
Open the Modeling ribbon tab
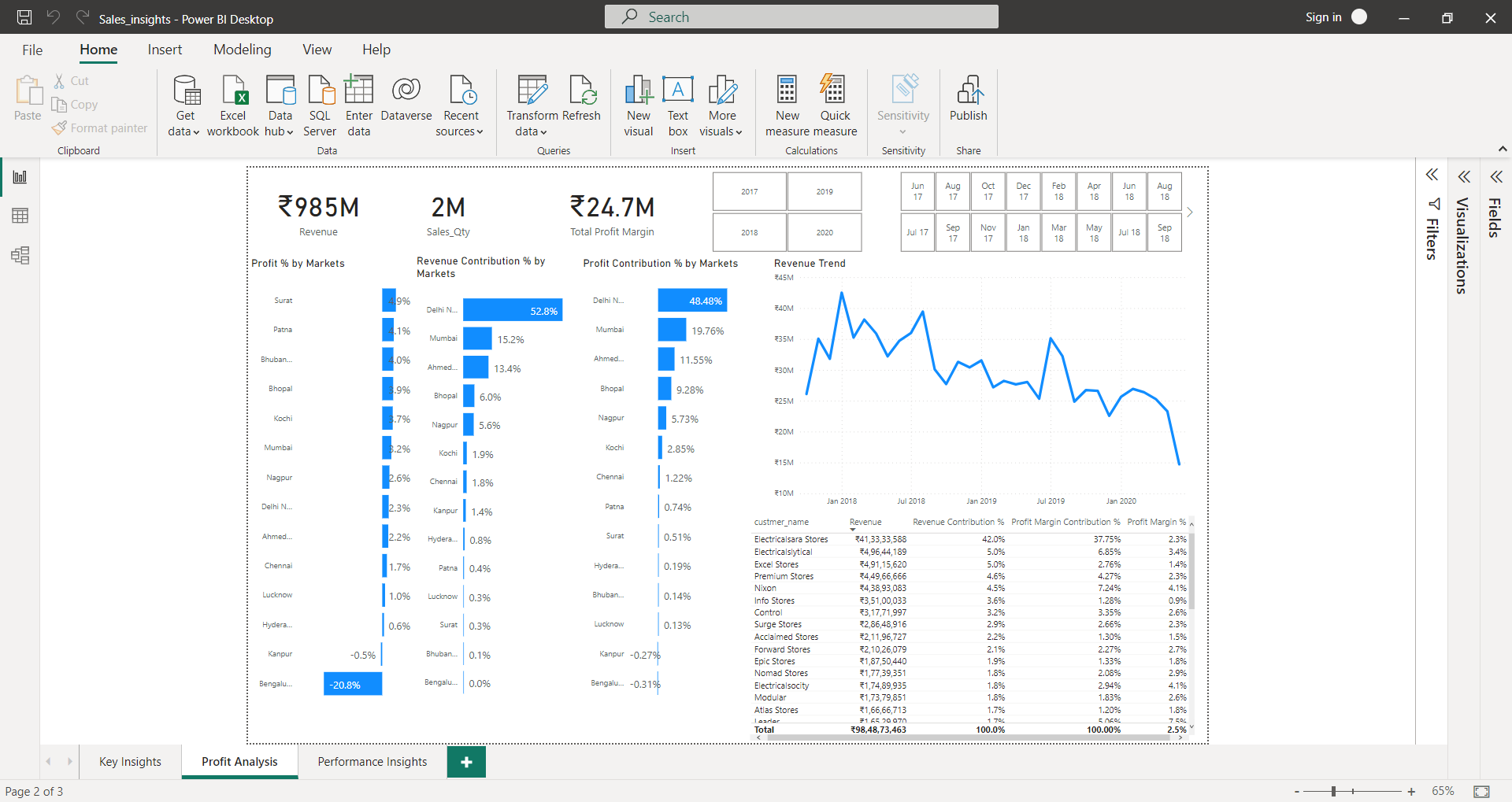pos(242,49)
